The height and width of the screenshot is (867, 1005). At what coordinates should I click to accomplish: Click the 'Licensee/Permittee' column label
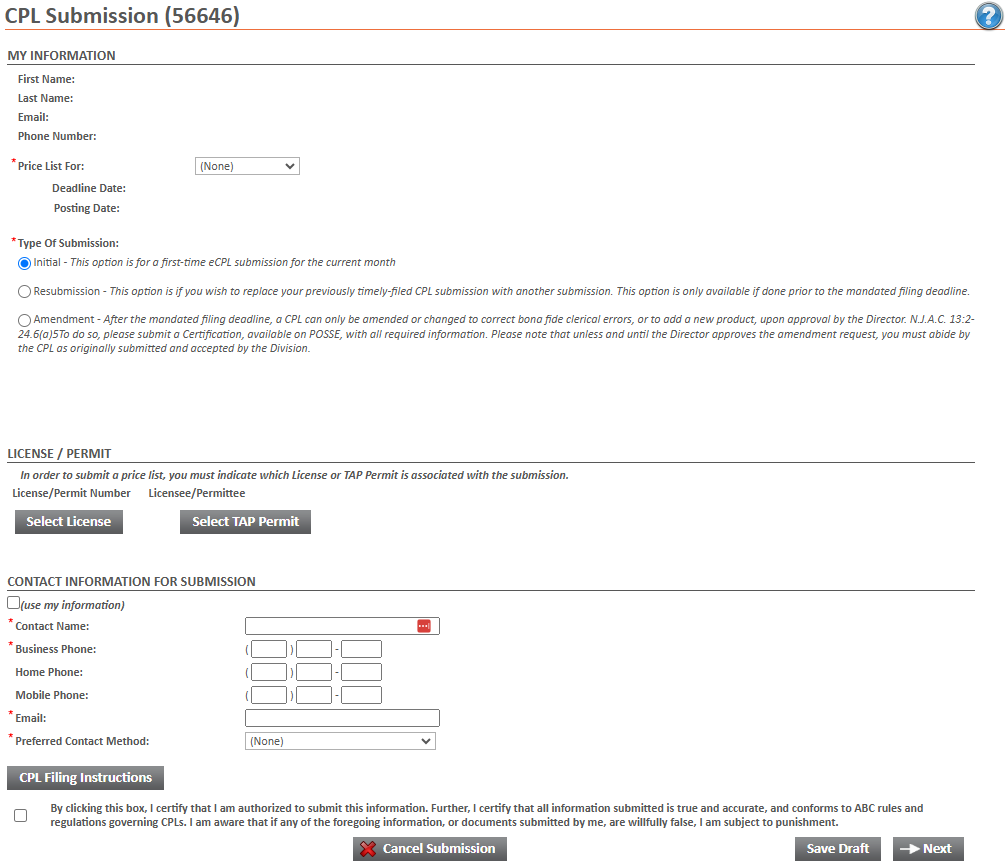(x=197, y=493)
